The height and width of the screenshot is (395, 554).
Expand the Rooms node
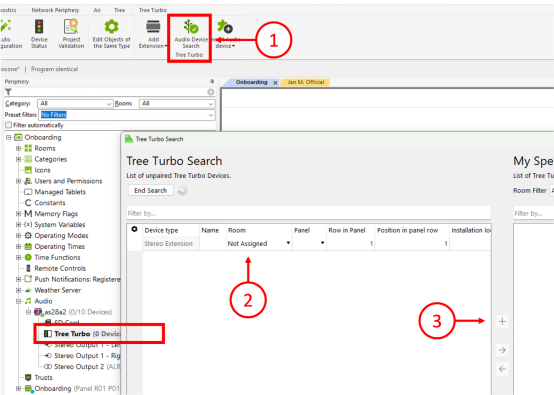click(18, 148)
